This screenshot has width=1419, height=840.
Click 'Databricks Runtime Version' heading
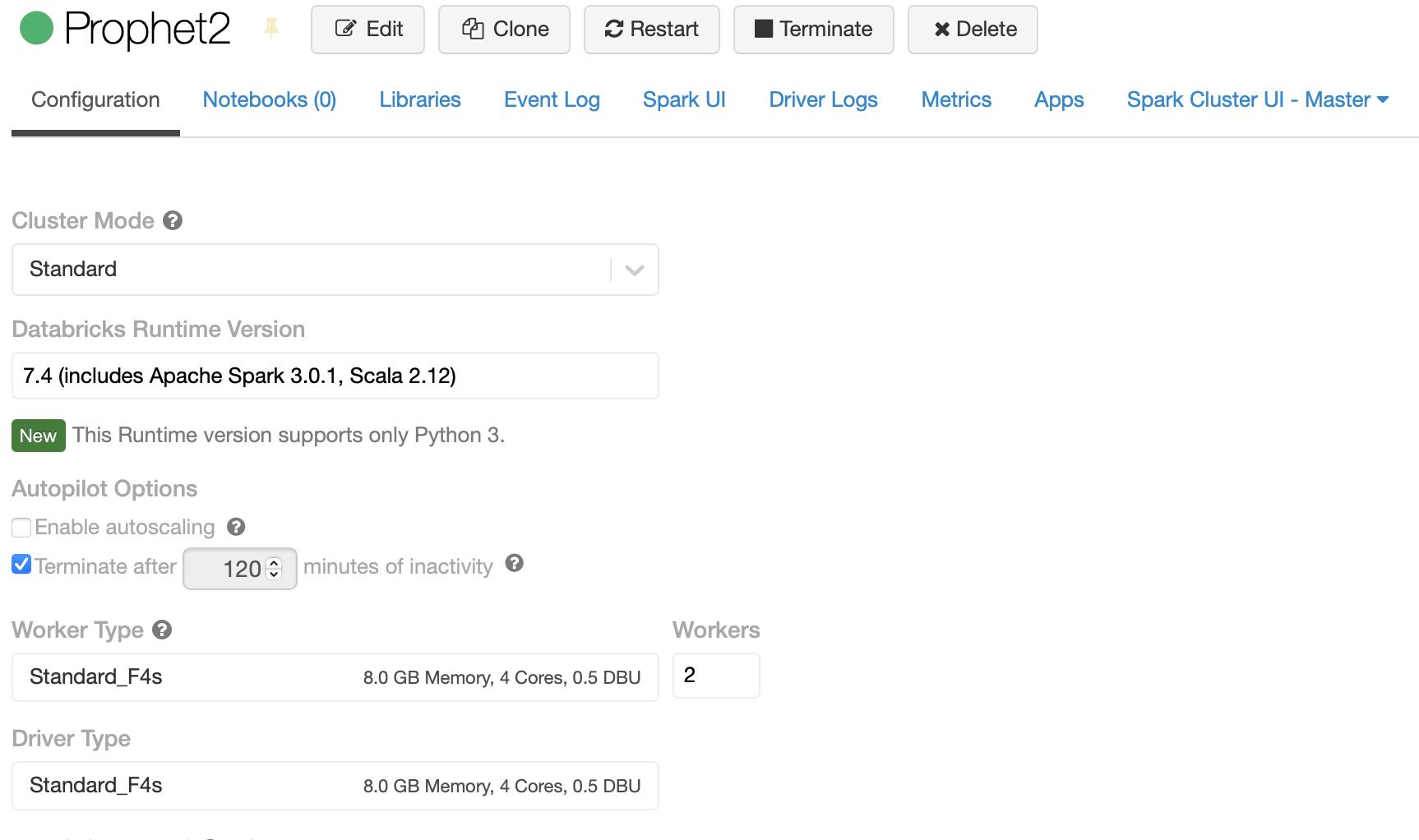158,329
